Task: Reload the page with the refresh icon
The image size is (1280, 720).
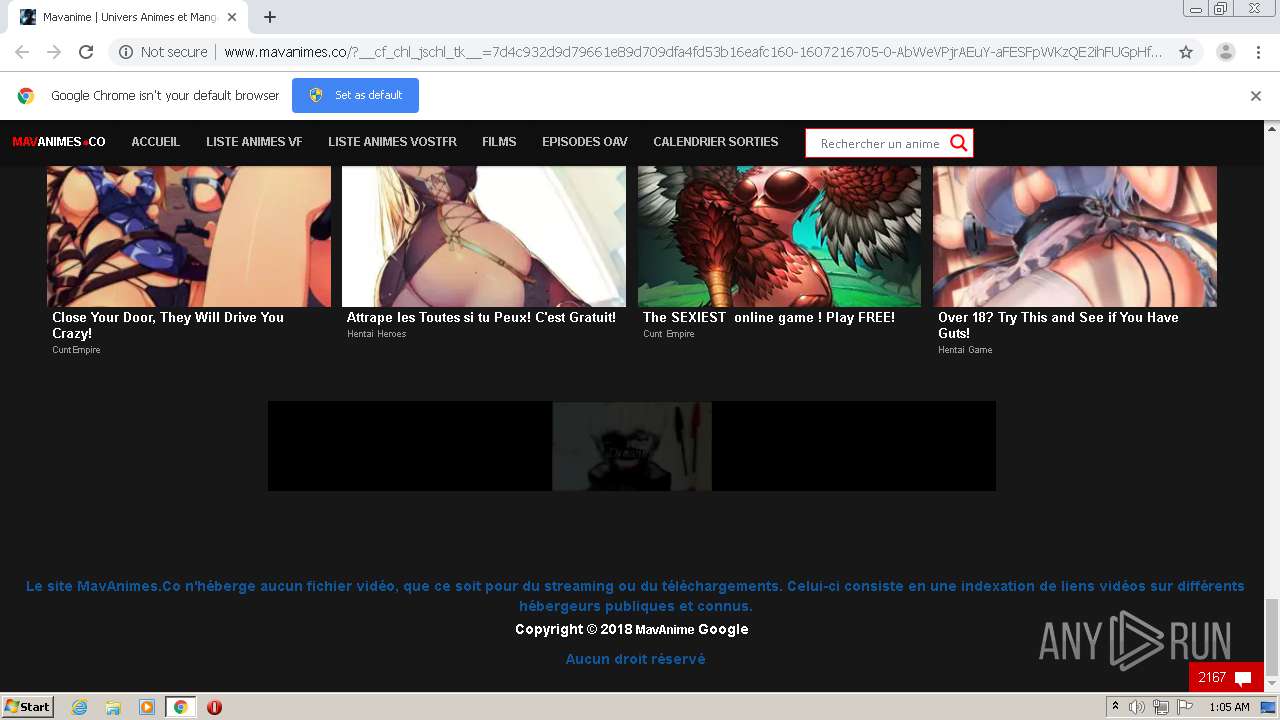Action: tap(86, 52)
